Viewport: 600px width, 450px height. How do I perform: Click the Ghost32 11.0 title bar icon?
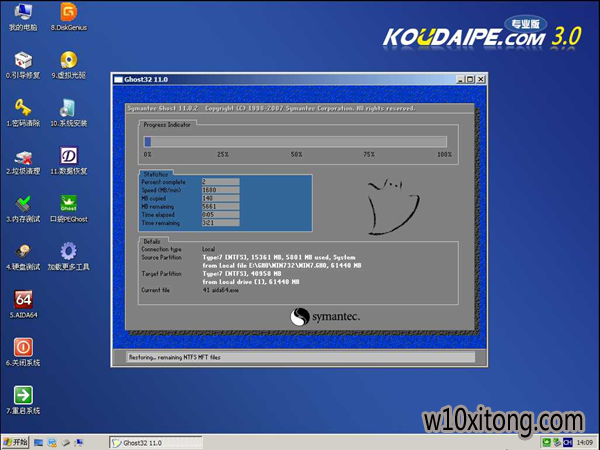point(118,80)
